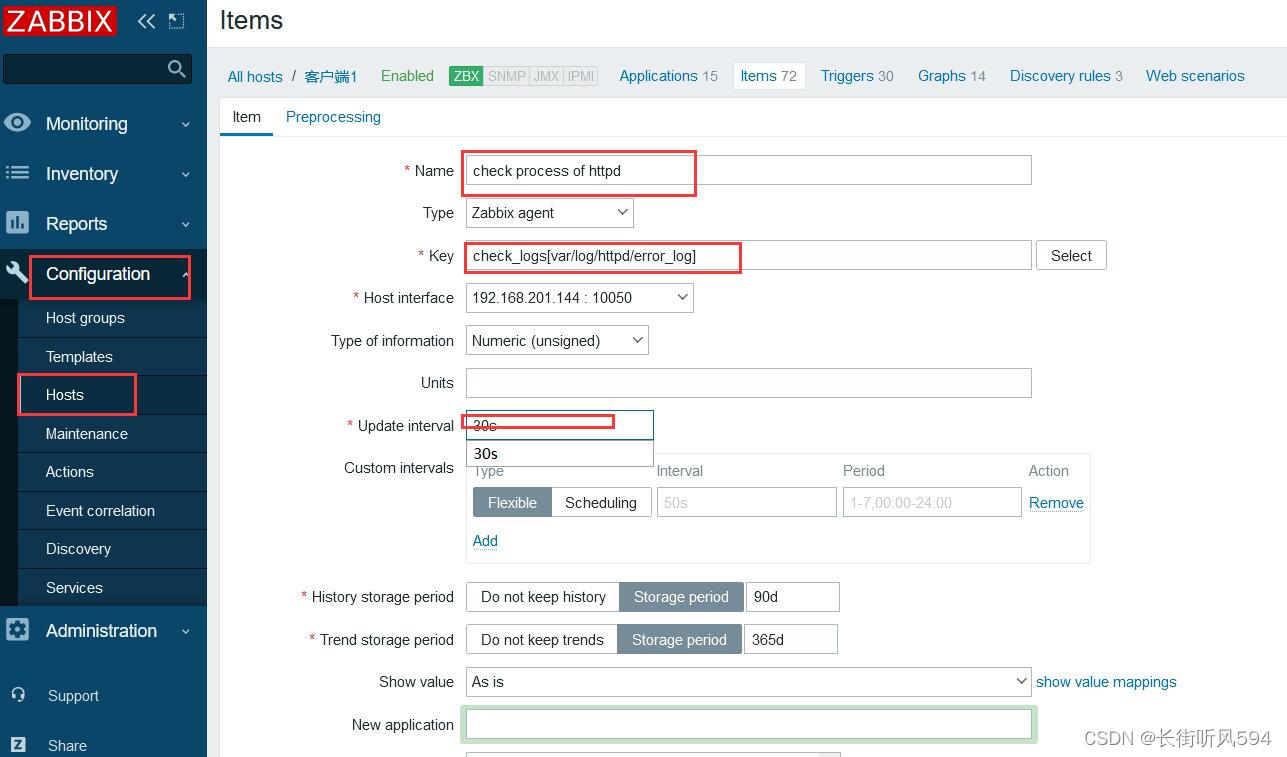The width and height of the screenshot is (1287, 757).
Task: Click the All hosts breadcrumb link
Action: coord(255,76)
